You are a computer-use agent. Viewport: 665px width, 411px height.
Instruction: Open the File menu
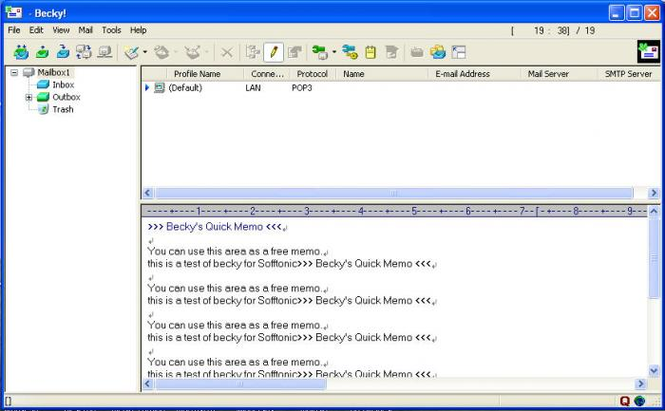point(14,30)
